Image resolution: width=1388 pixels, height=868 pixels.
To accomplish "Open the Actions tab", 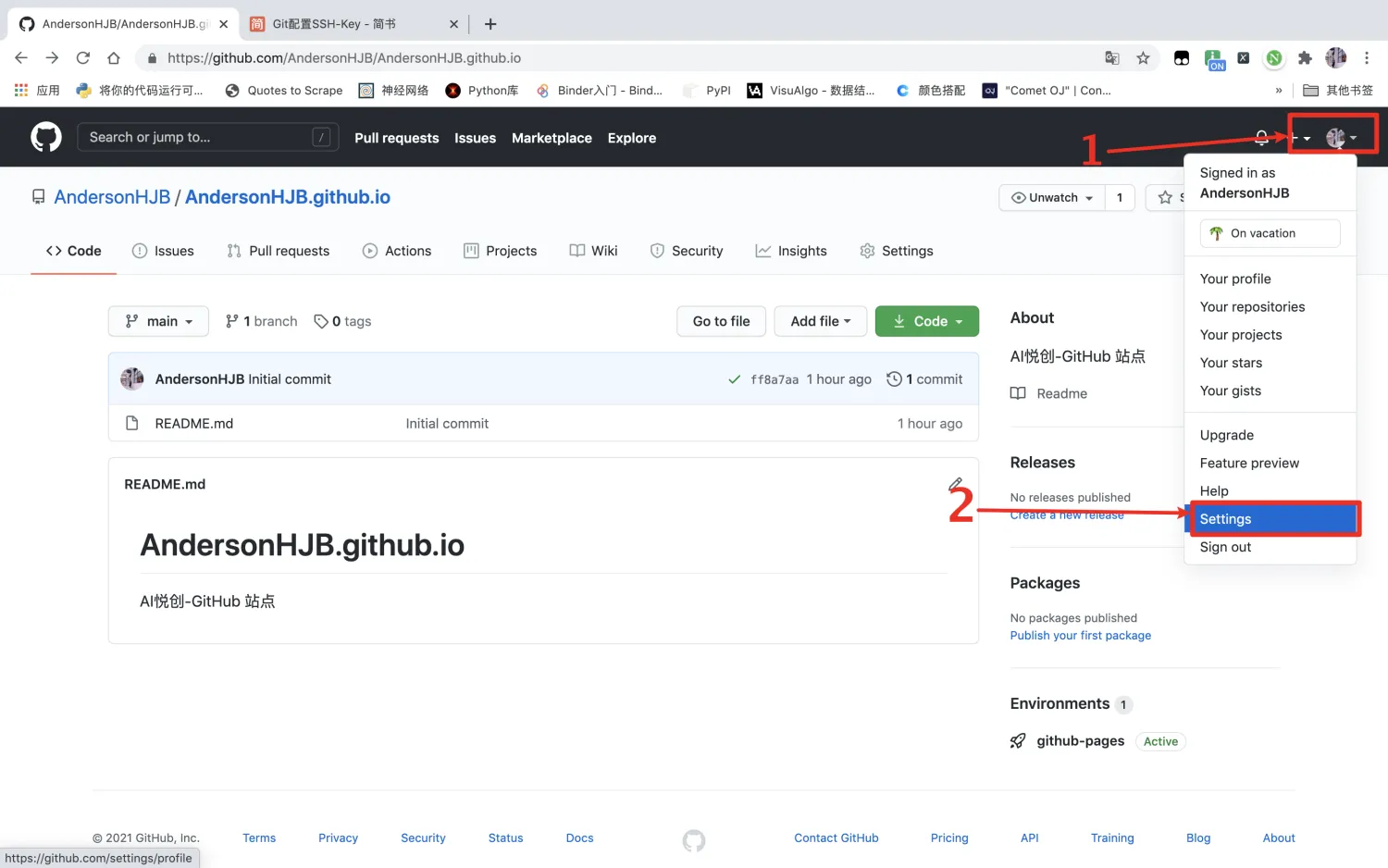I will pos(397,251).
